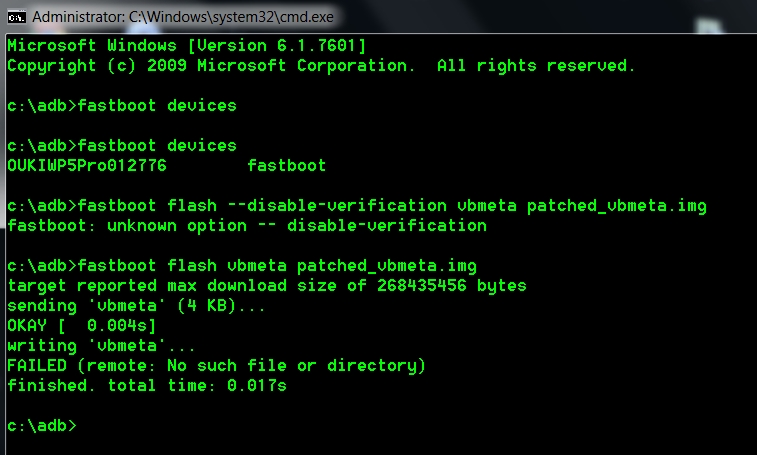757x455 pixels.
Task: Open the cmd.exe system menu icon
Action: pyautogui.click(x=16, y=18)
